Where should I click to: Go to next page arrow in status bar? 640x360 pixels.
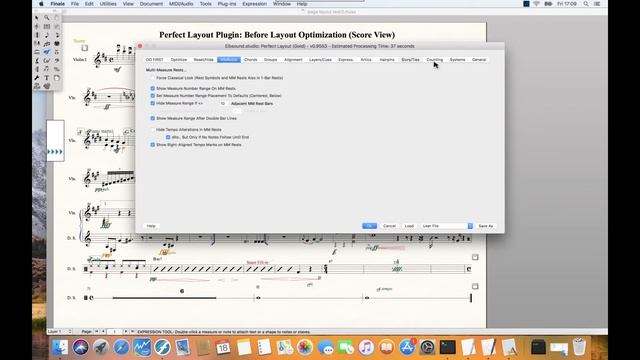coord(126,331)
